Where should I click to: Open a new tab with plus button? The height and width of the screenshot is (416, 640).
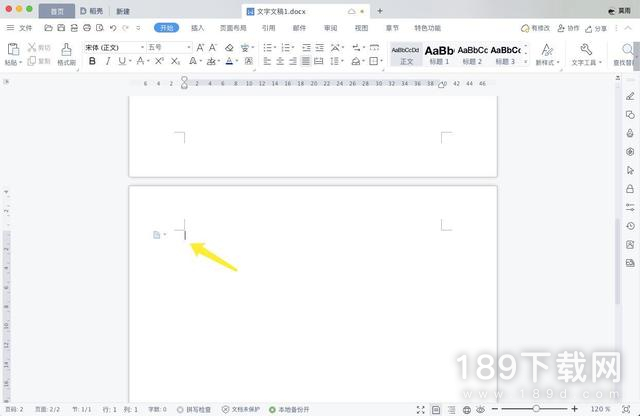pyautogui.click(x=380, y=10)
